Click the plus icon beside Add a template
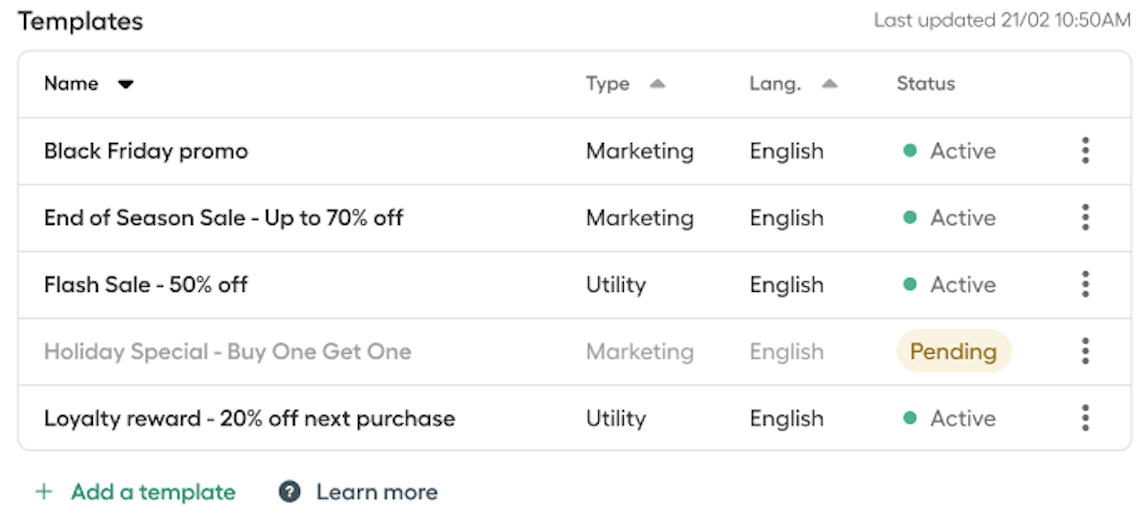This screenshot has width=1148, height=530. click(x=44, y=492)
